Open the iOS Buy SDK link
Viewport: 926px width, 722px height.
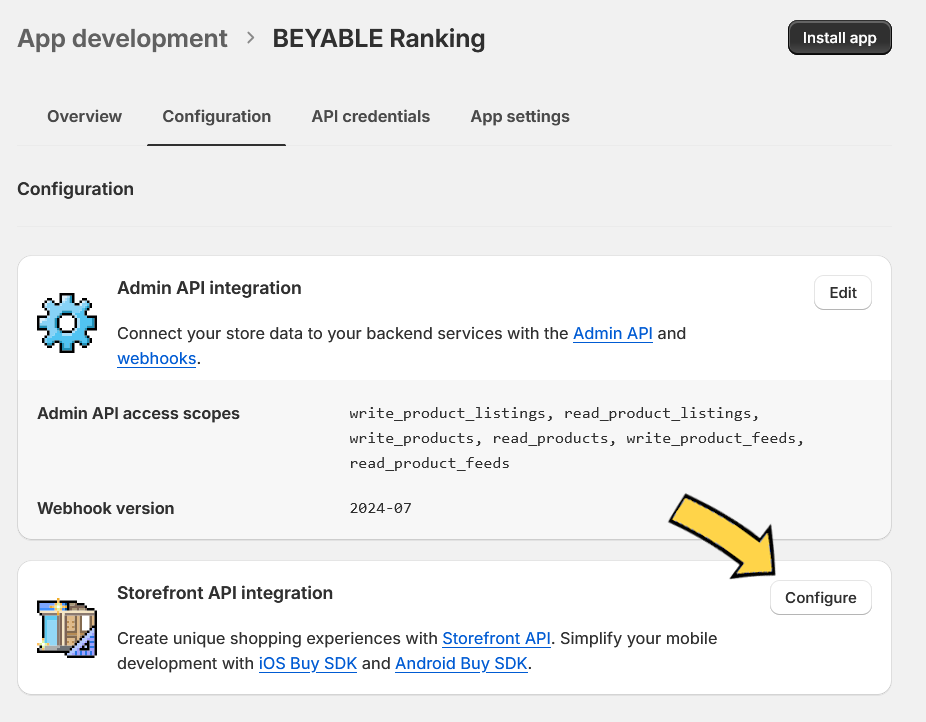pos(308,664)
